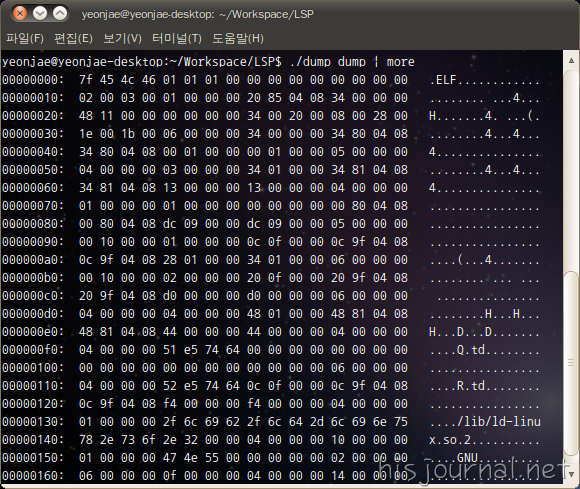Click the 00000000 offset row
The height and width of the screenshot is (489, 580).
pos(270,80)
